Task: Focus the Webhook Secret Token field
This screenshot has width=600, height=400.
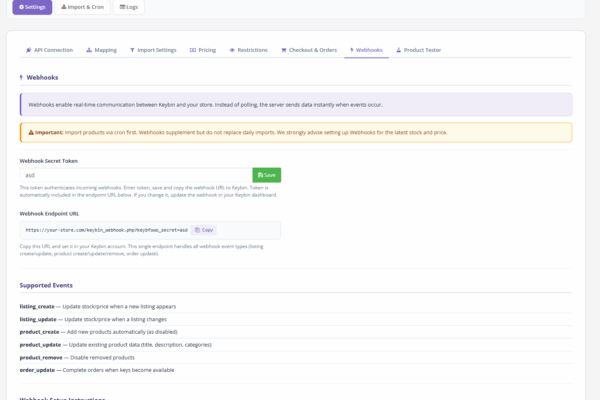Action: (135, 175)
